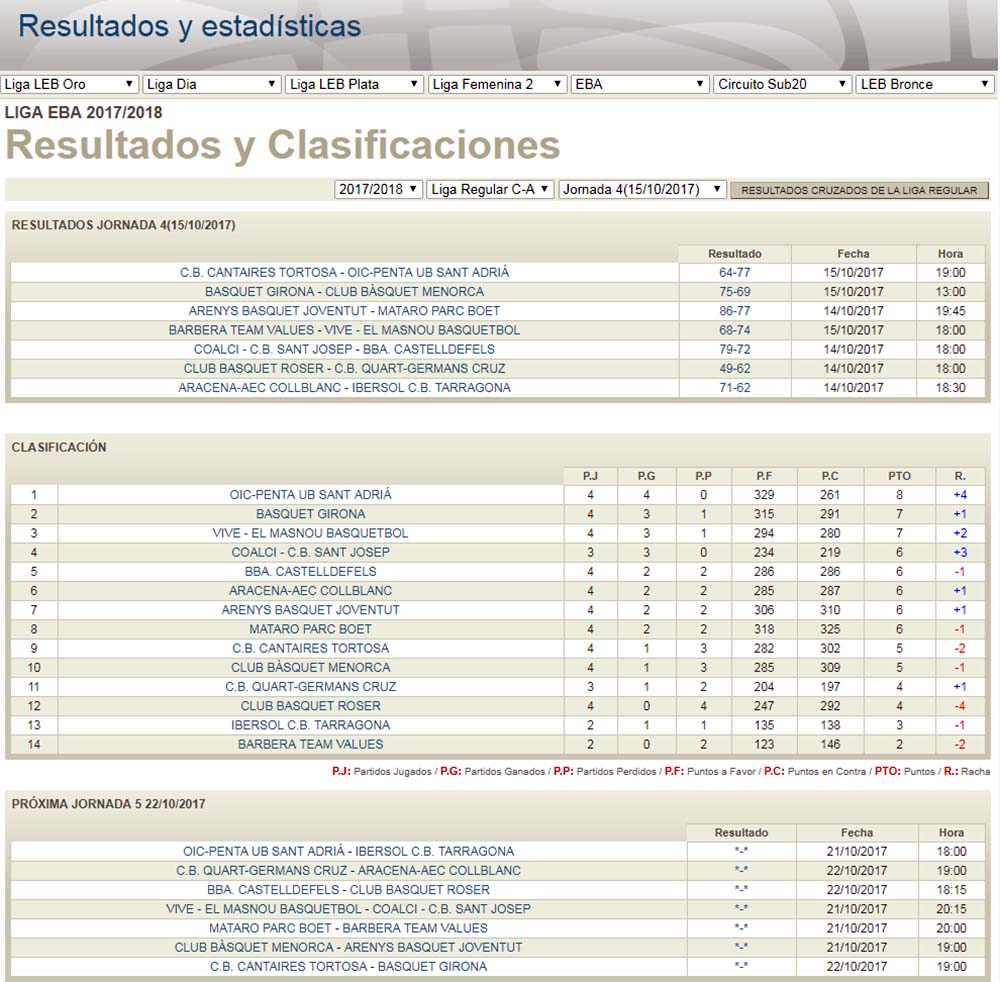1000x982 pixels.
Task: Open the Liga LEB Plata selector
Action: [x=354, y=84]
